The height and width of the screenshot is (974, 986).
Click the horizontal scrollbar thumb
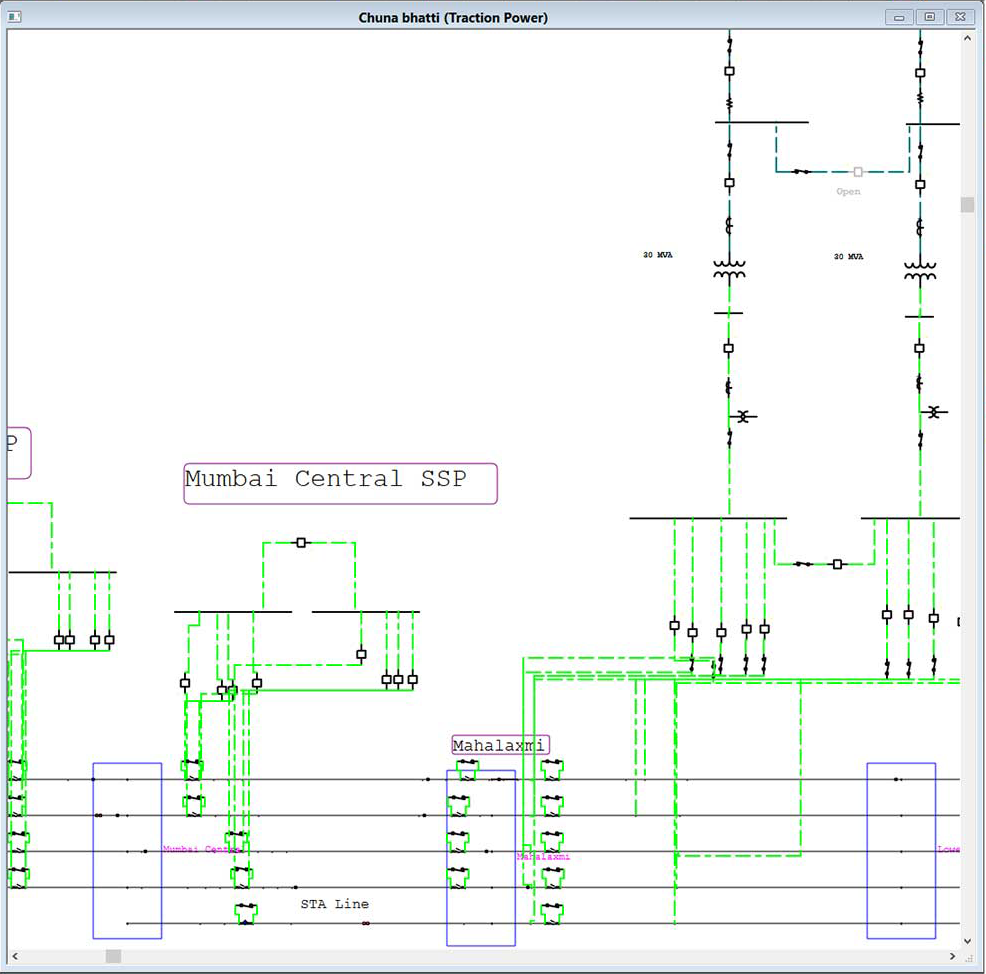[x=113, y=957]
